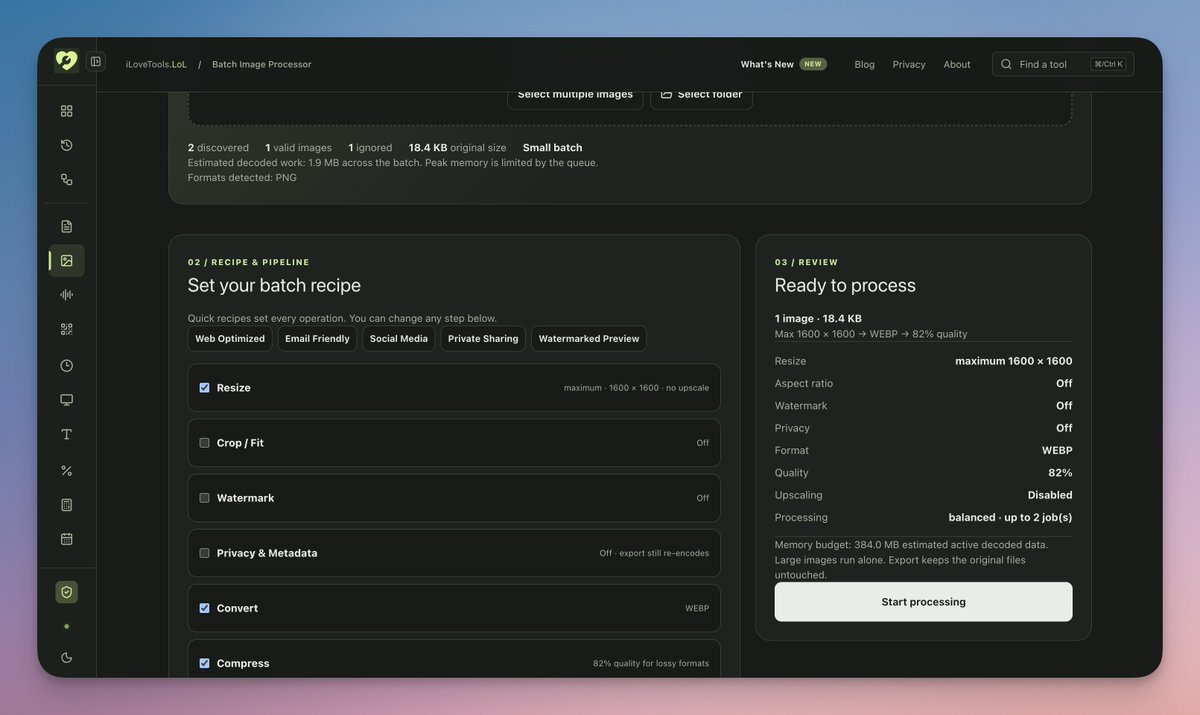Open the audio waveform tools icon
The height and width of the screenshot is (715, 1200).
[x=67, y=295]
